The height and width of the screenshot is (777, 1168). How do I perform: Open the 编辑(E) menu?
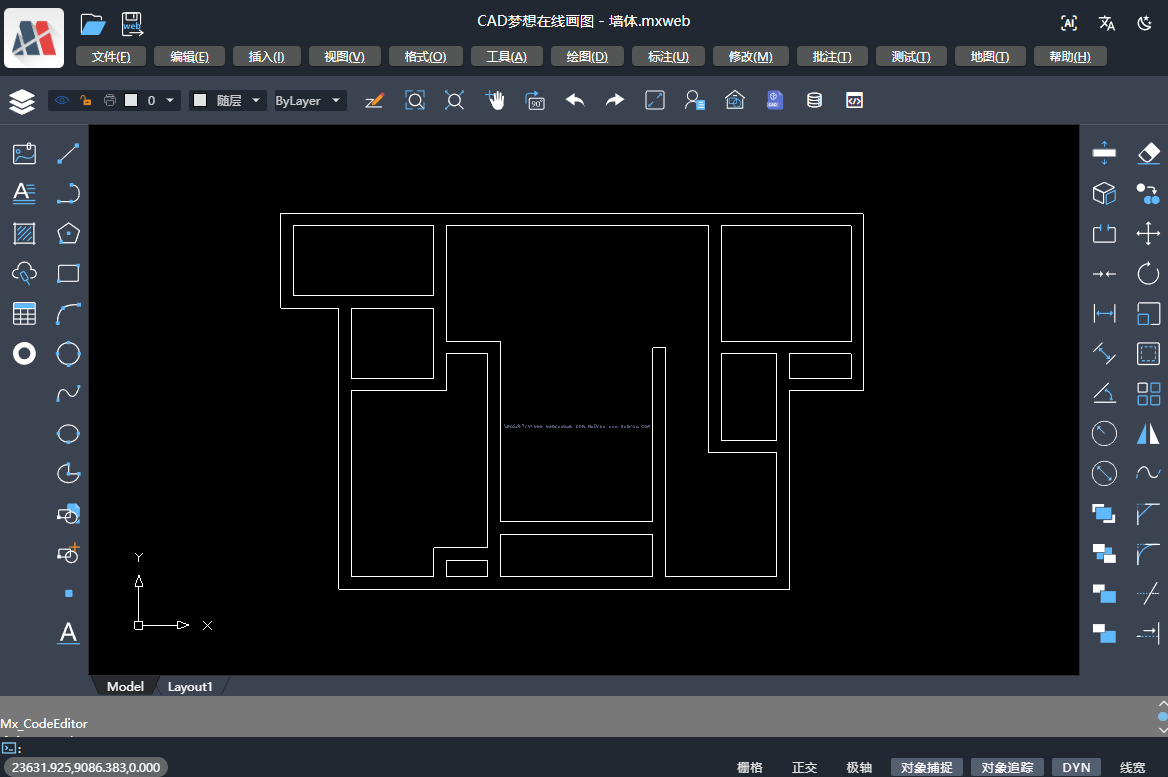(x=189, y=57)
